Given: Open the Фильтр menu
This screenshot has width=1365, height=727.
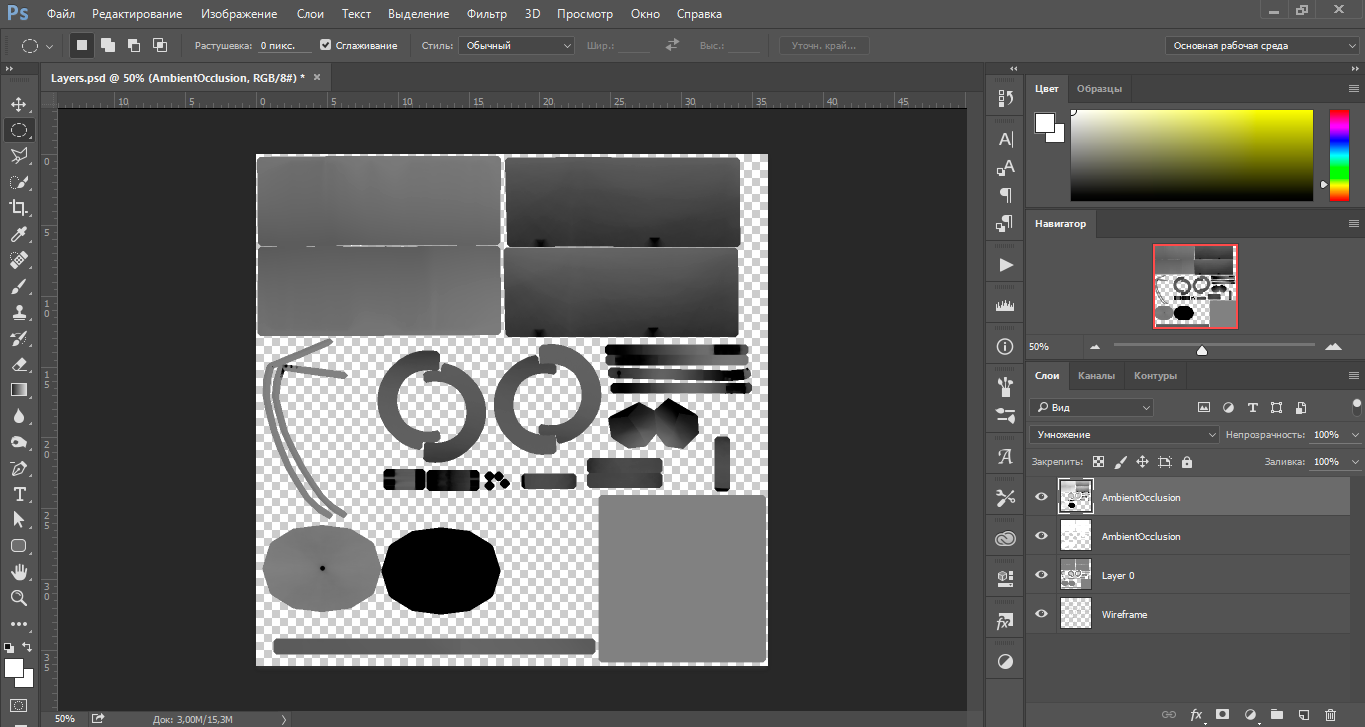Looking at the screenshot, I should pos(487,14).
